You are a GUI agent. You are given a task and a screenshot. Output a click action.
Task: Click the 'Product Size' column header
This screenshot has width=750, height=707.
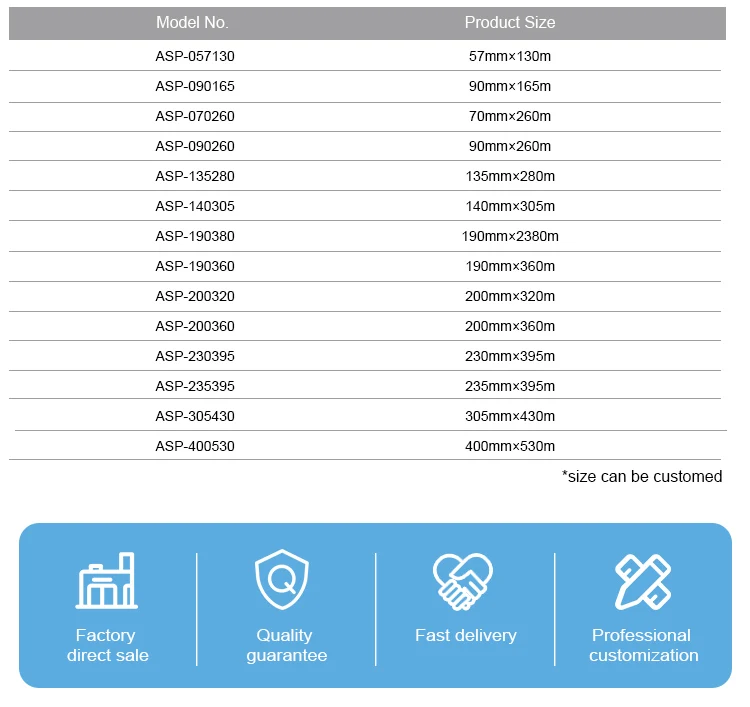[x=510, y=22]
